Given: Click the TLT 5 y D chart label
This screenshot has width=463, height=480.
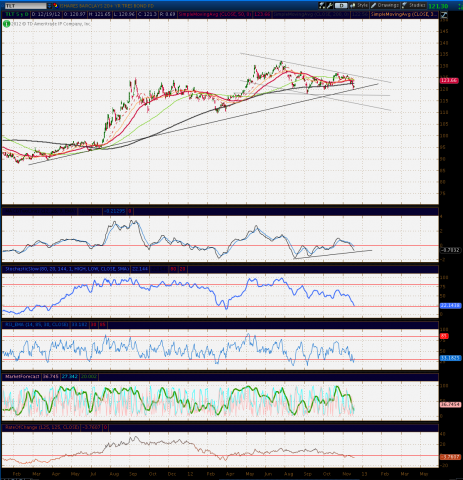Looking at the screenshot, I should click(16, 14).
